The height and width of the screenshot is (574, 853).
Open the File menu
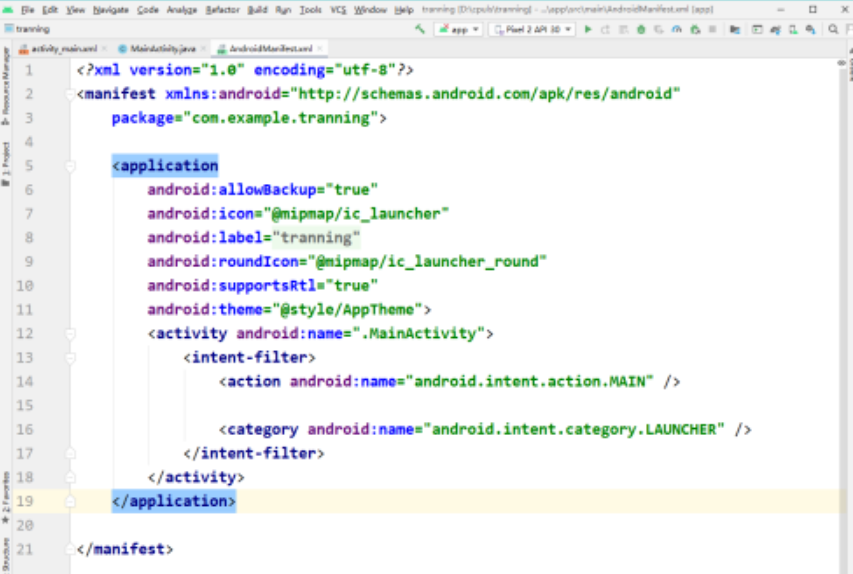click(x=27, y=10)
